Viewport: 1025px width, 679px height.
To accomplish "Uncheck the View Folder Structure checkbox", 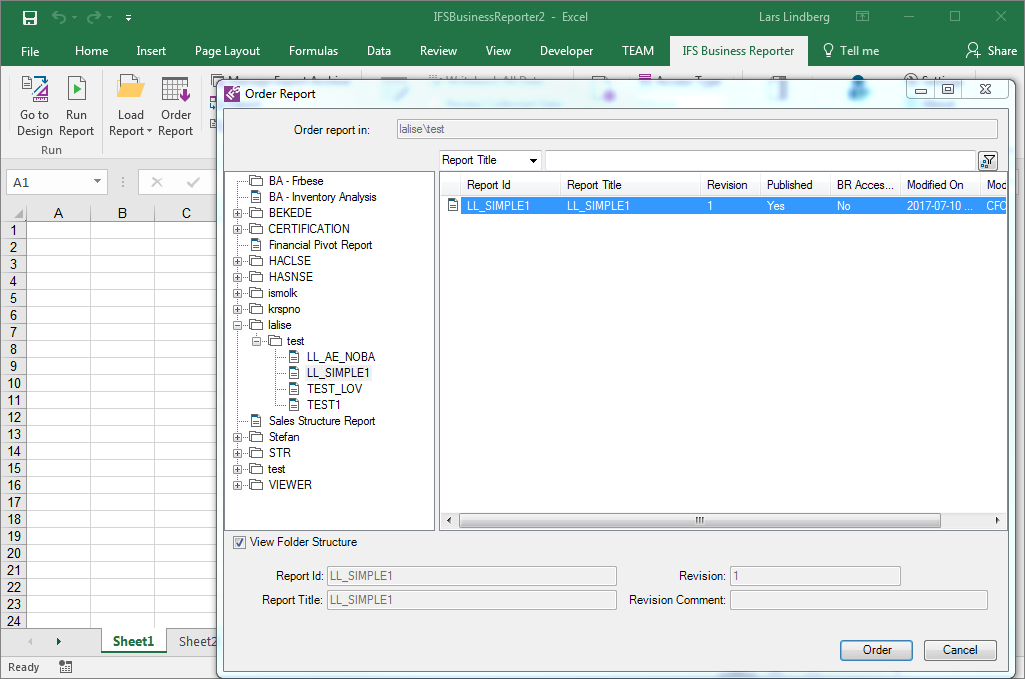I will pos(239,543).
